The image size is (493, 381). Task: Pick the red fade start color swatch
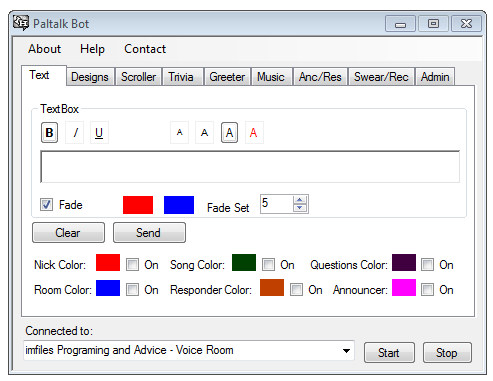138,205
